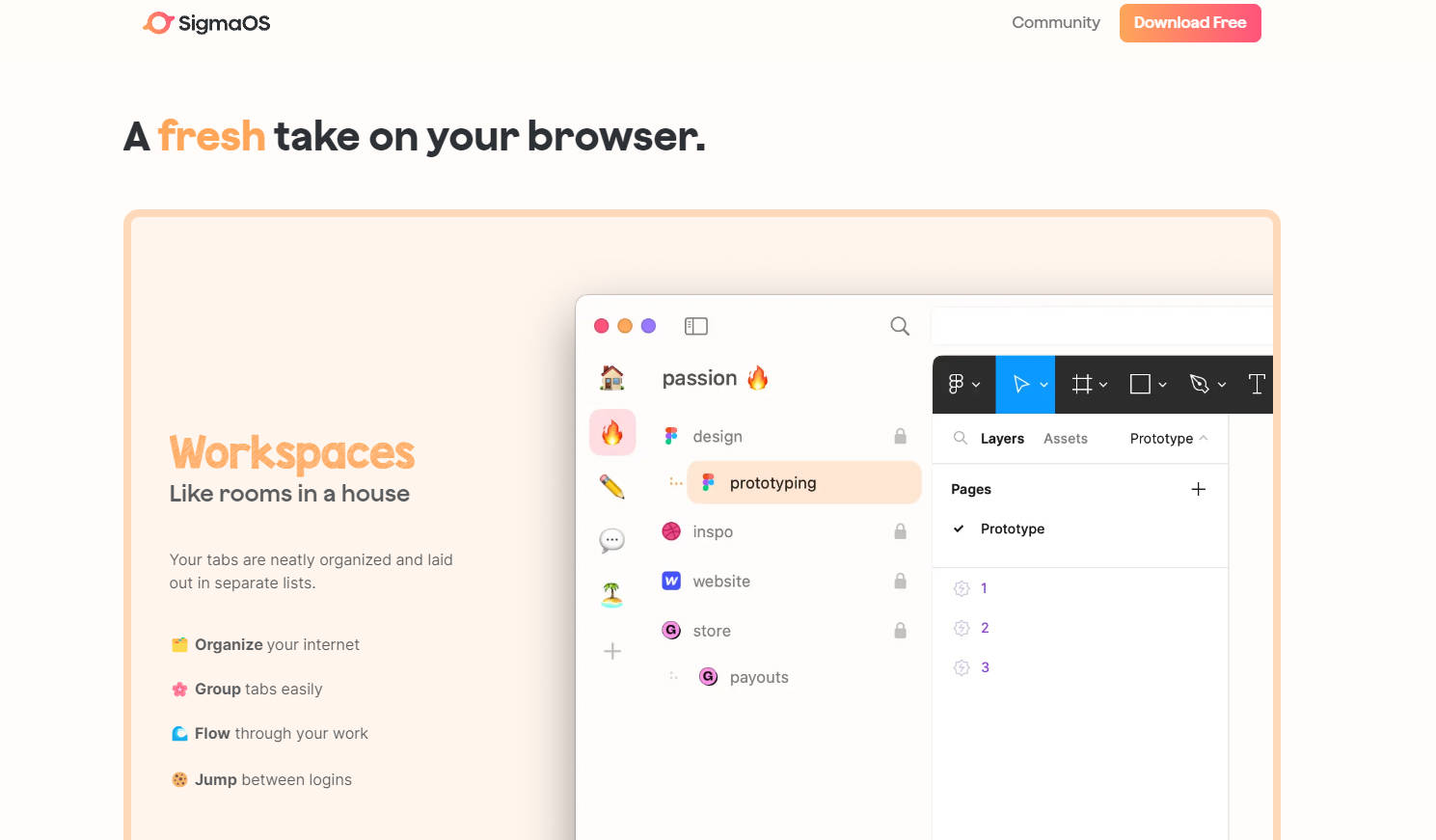
Task: Collapse the Prototype page dropdown
Action: click(x=1203, y=438)
